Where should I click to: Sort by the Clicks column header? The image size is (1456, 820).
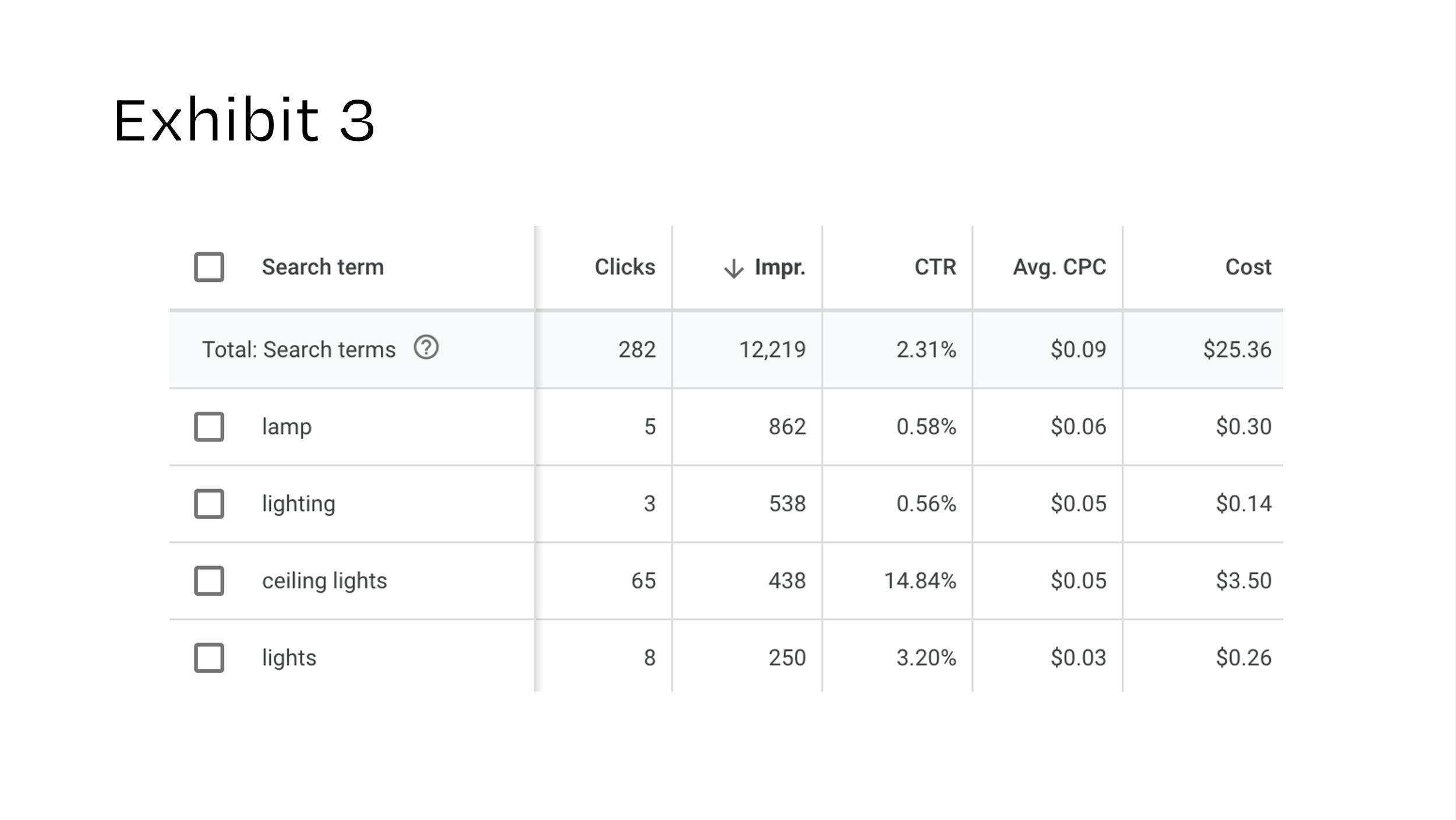tap(624, 267)
